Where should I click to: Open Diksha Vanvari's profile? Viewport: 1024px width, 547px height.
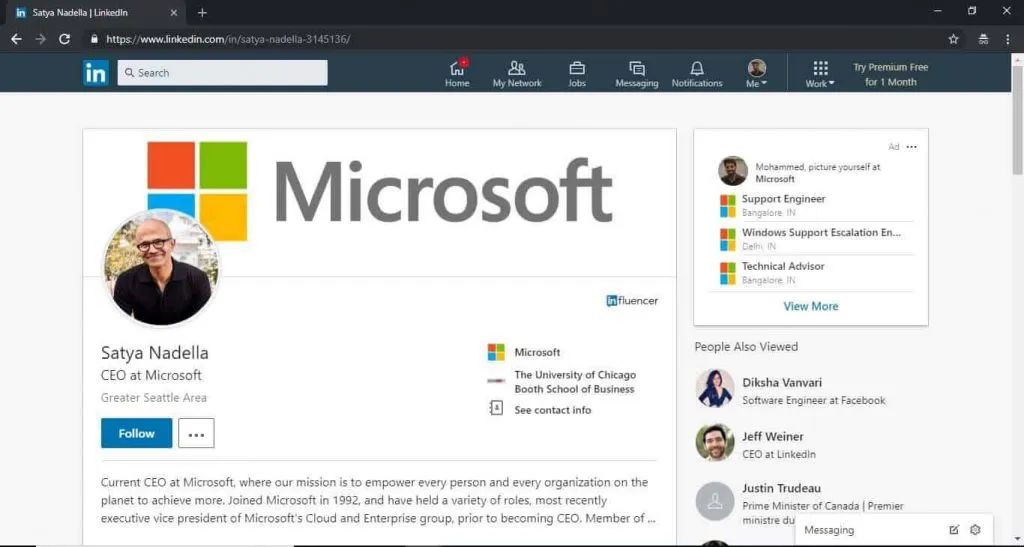[782, 383]
